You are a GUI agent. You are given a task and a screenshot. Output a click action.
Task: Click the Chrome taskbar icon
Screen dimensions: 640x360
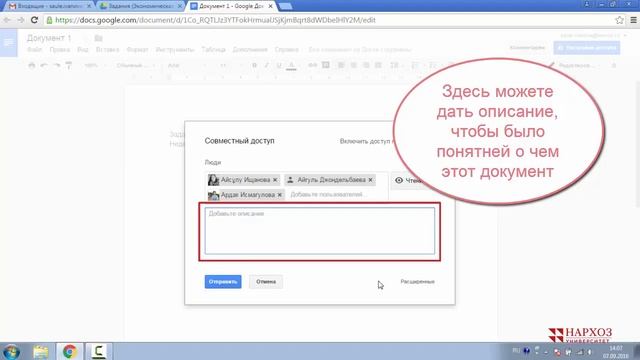tap(69, 351)
